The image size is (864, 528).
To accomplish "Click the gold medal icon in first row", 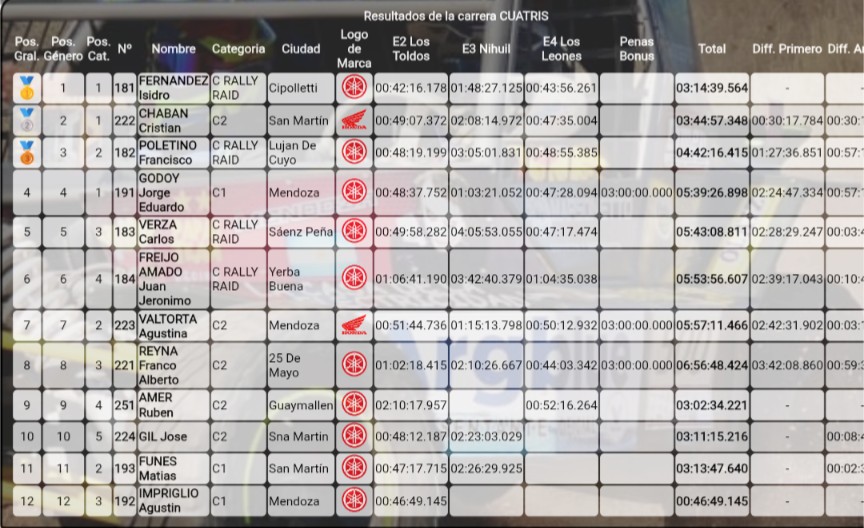I will (27, 88).
